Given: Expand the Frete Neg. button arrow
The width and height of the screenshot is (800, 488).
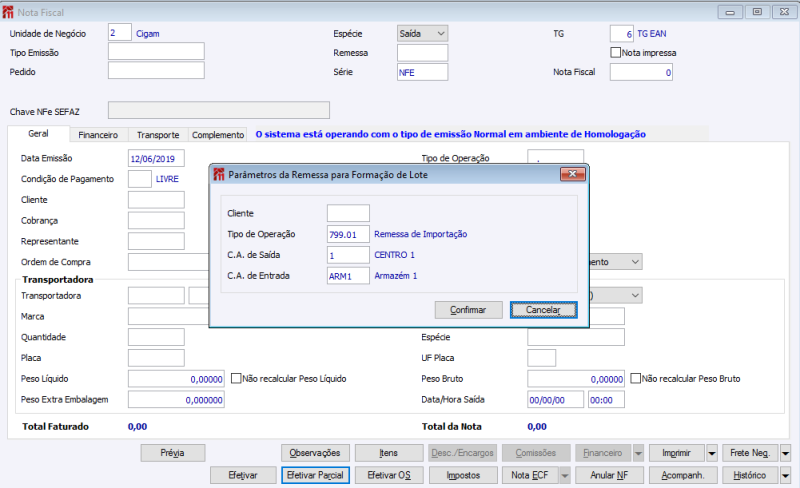Looking at the screenshot, I should pos(785,453).
